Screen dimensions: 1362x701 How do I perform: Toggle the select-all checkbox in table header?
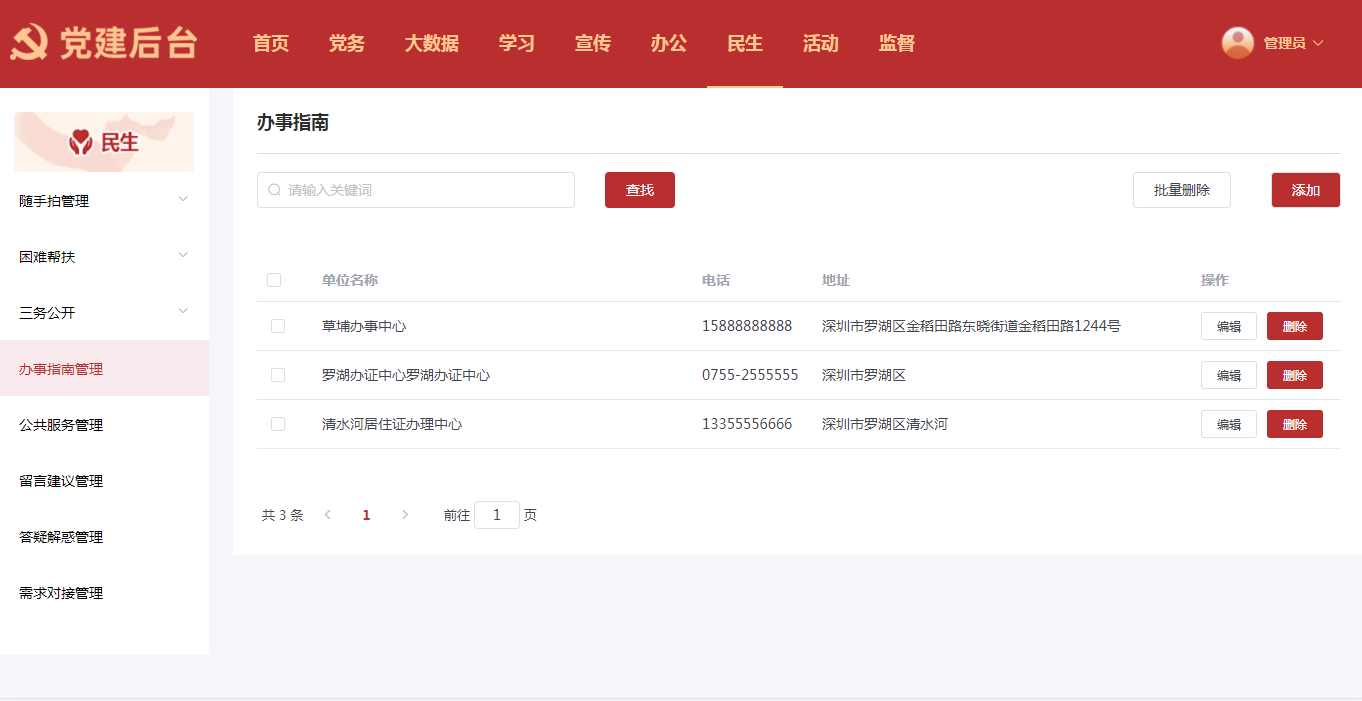click(x=274, y=280)
